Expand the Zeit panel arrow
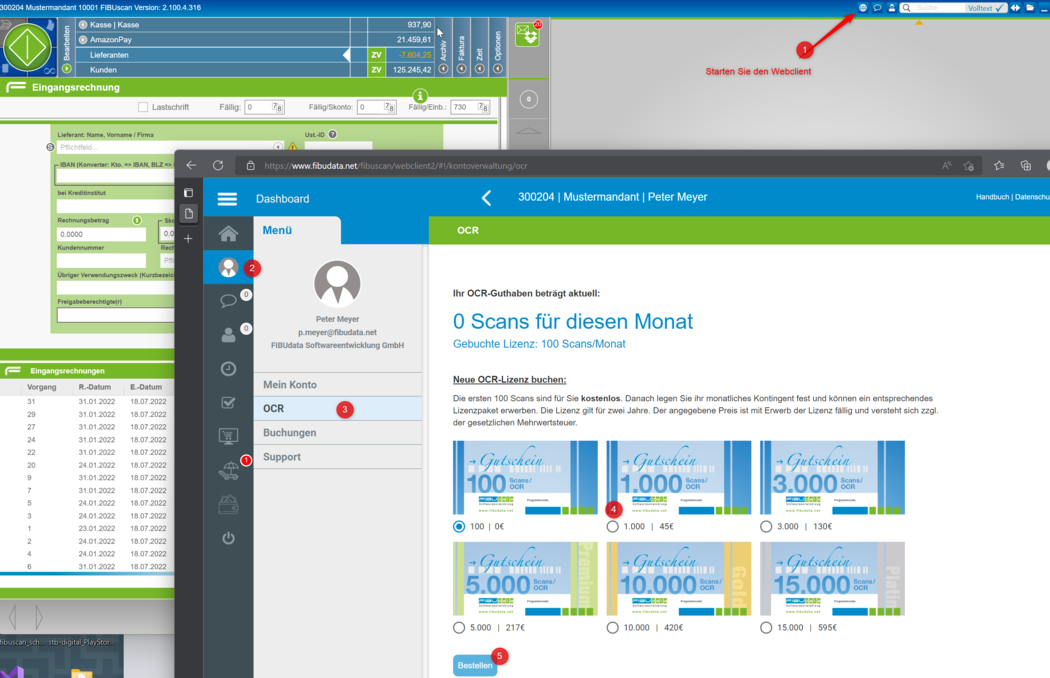The height and width of the screenshot is (678, 1050). pyautogui.click(x=479, y=69)
